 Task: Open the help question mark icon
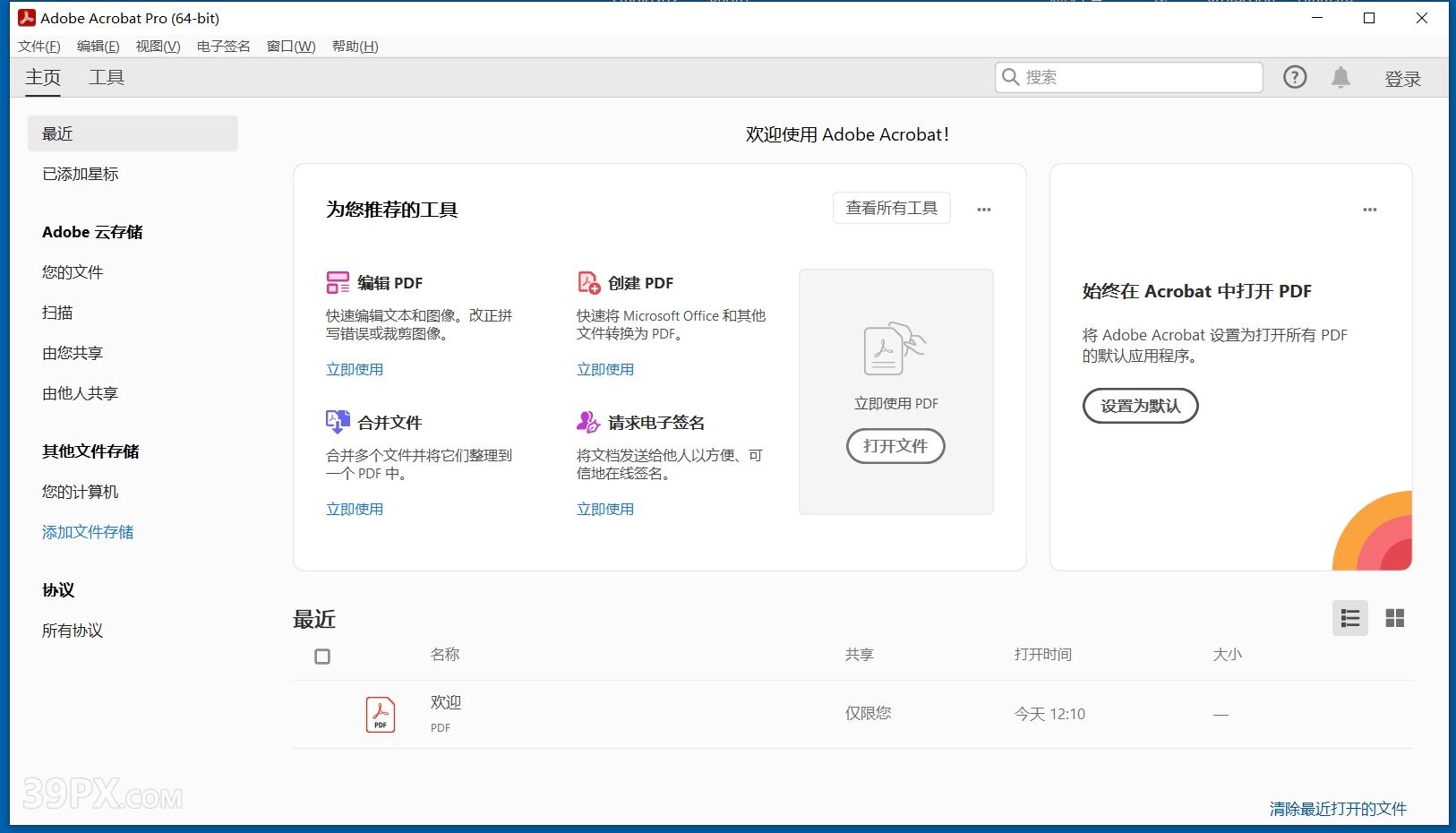(x=1295, y=77)
